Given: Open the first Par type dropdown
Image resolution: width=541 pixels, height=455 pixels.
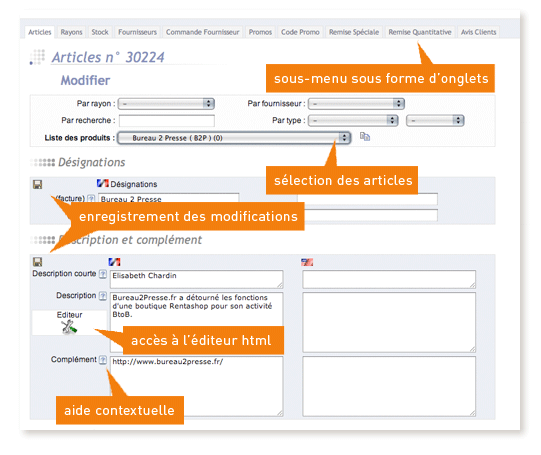Looking at the screenshot, I should tap(353, 120).
